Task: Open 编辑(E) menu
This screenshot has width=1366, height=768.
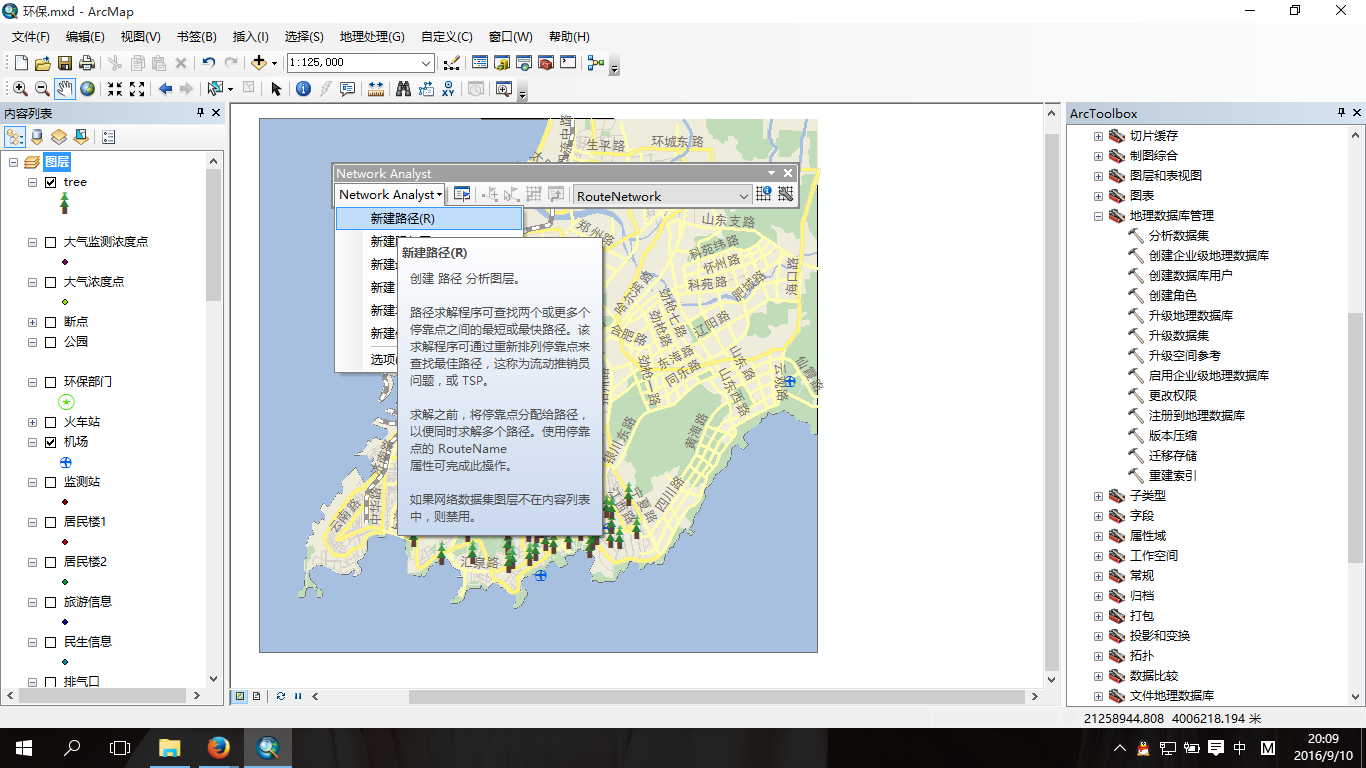Action: [85, 36]
